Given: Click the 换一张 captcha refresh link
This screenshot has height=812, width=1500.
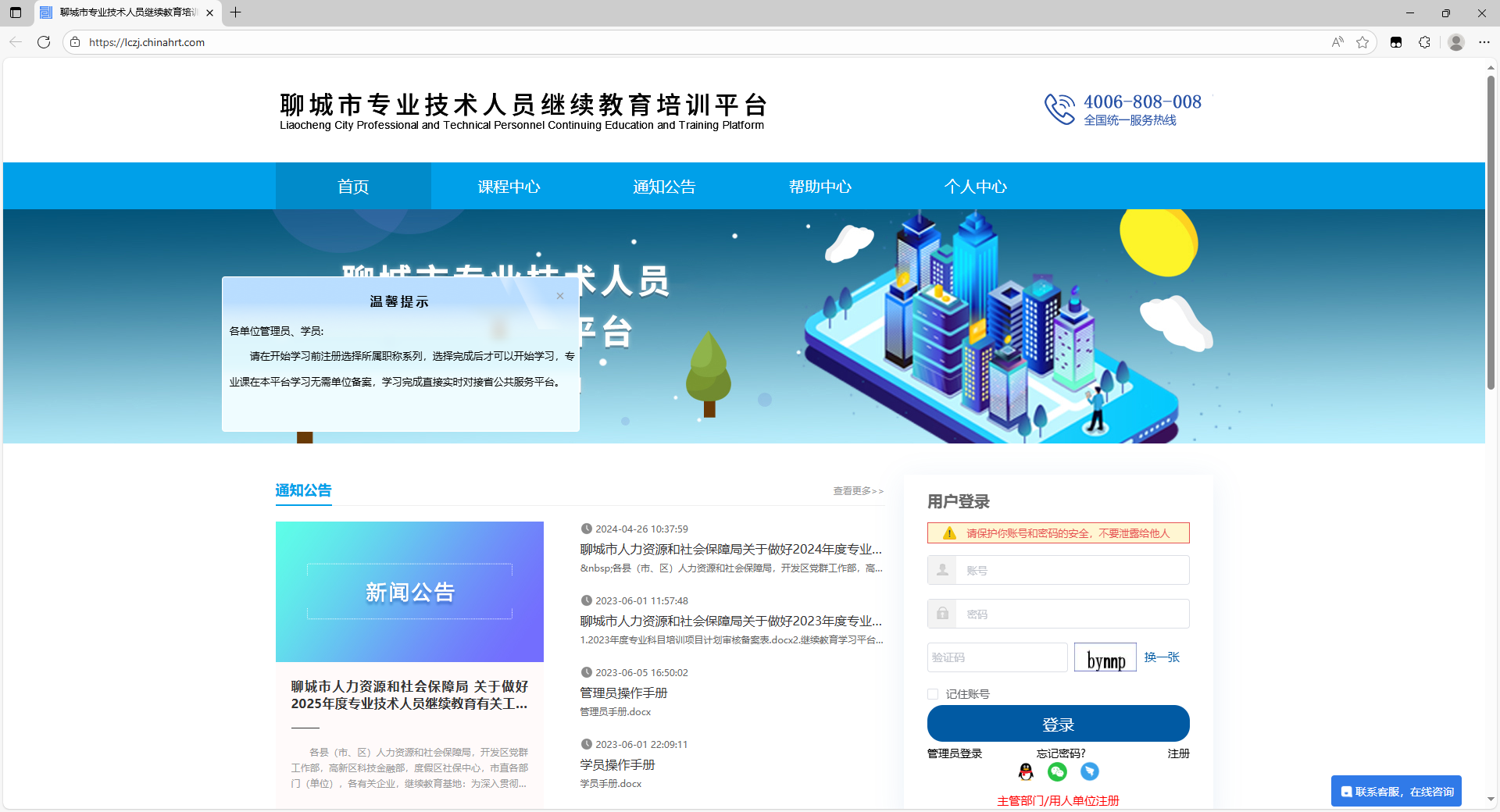Looking at the screenshot, I should click(1162, 657).
